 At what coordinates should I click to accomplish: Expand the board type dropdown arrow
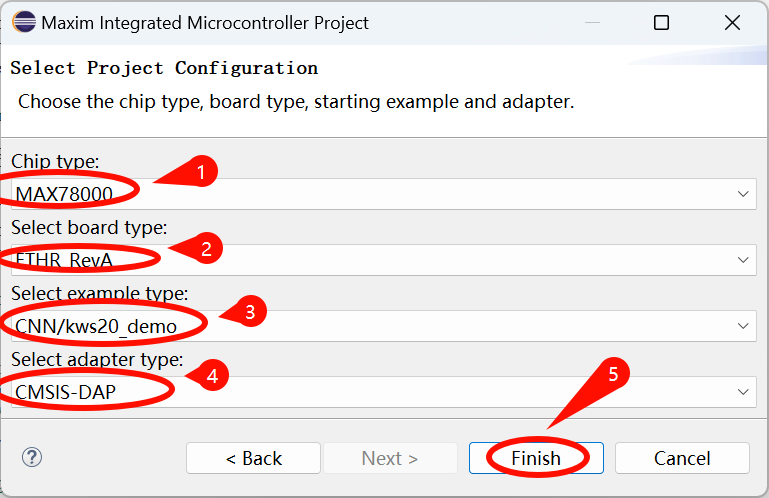click(x=743, y=260)
